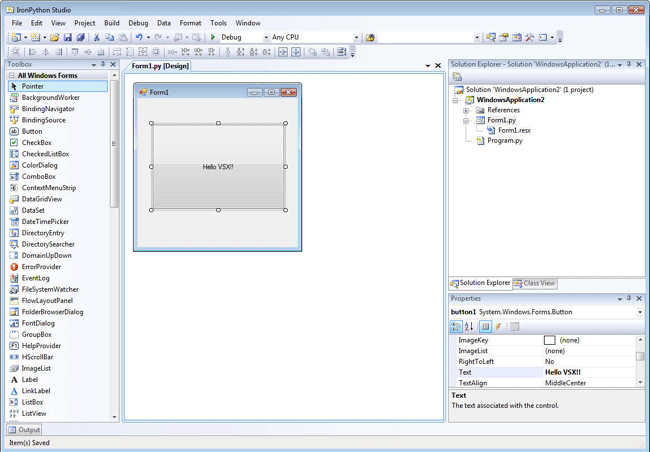The image size is (650, 452).
Task: Select the Categorized view in Properties
Action: [456, 327]
